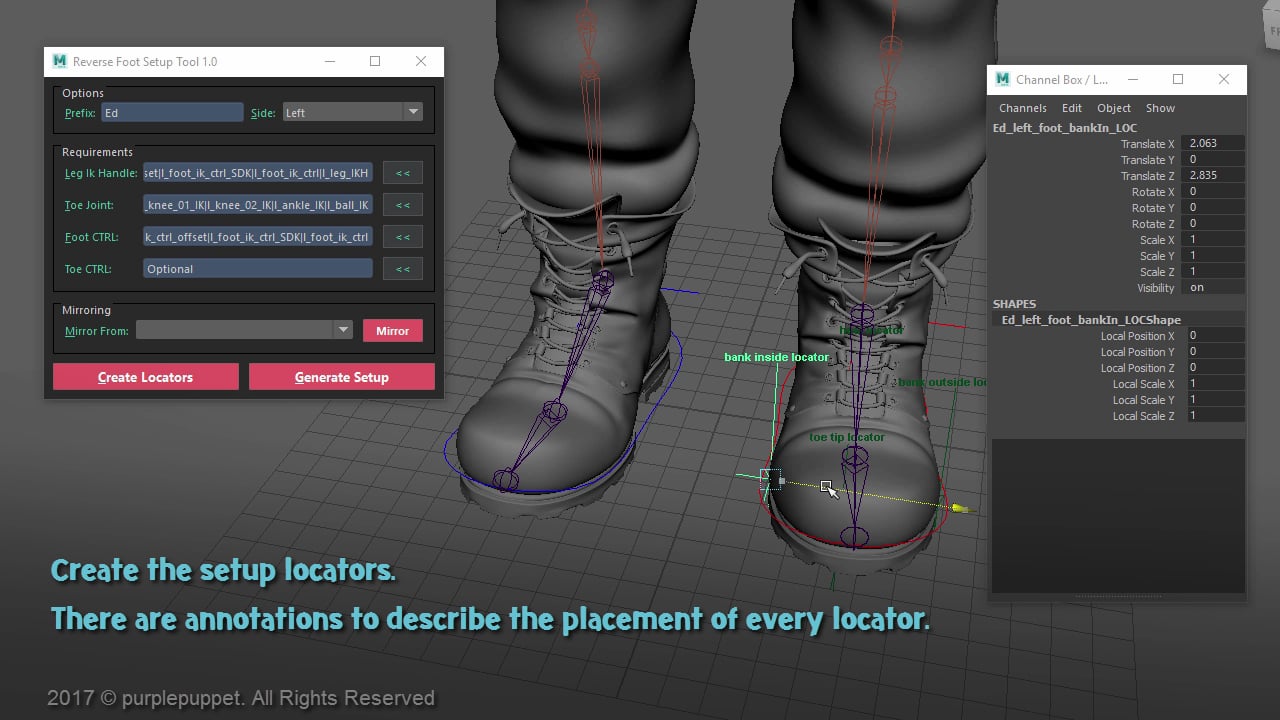This screenshot has width=1280, height=720.
Task: Open the Mirror From dropdown
Action: (x=244, y=330)
